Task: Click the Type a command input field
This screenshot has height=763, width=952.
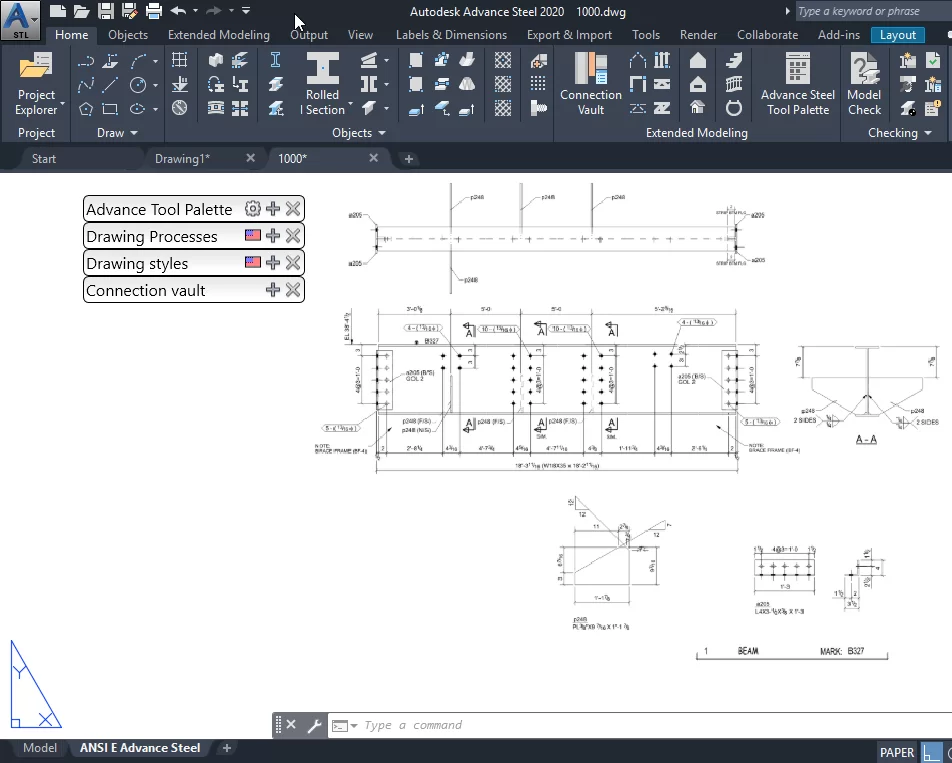Action: pos(600,726)
